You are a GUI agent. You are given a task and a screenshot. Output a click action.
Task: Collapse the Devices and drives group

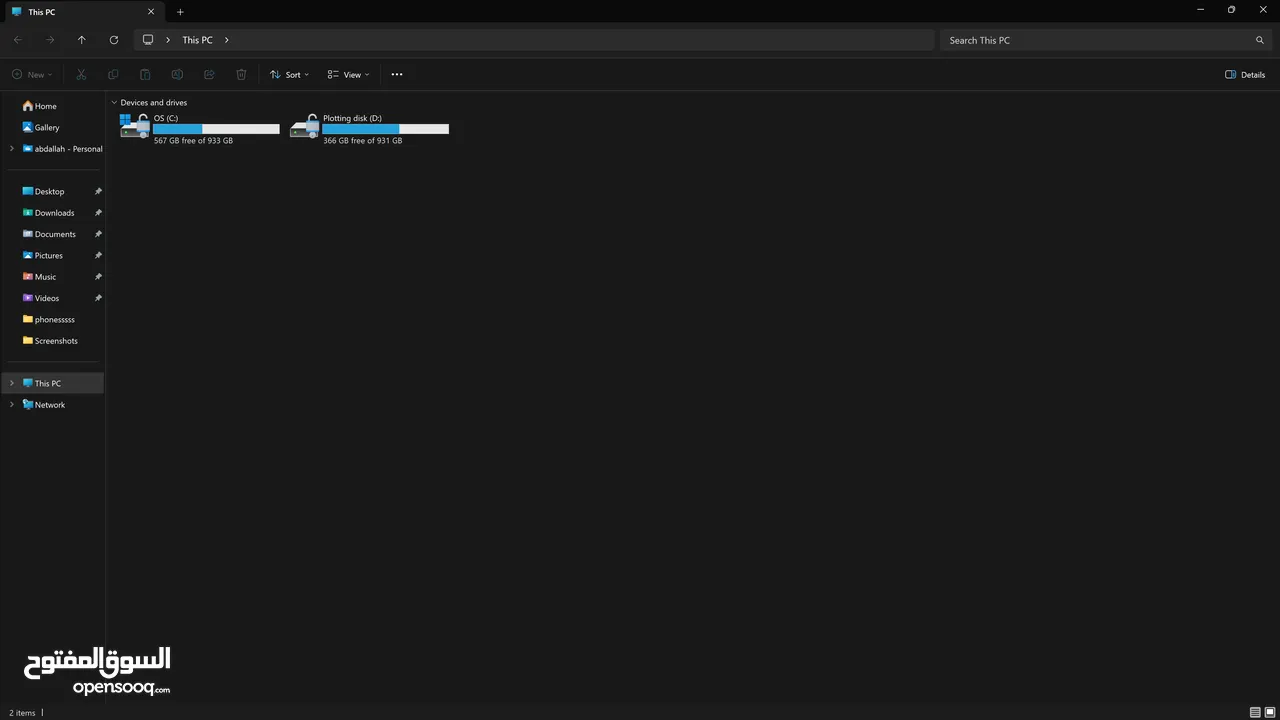[114, 103]
